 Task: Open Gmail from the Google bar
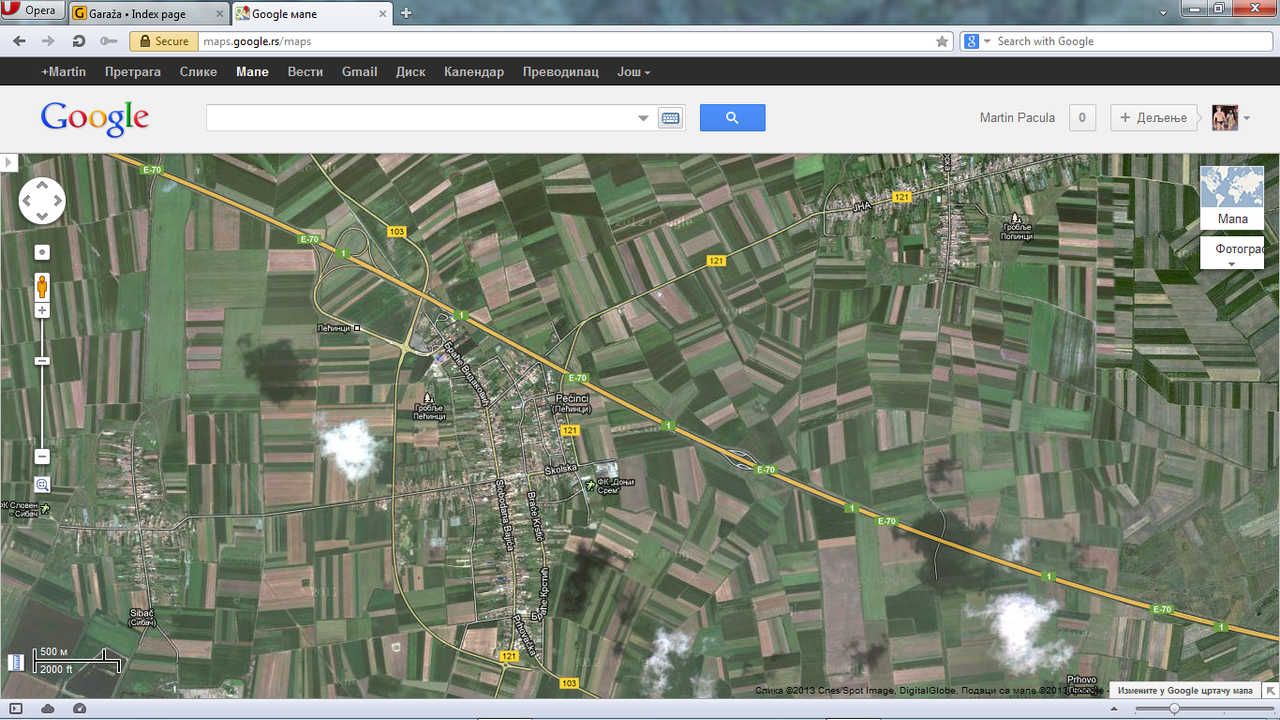[x=359, y=72]
